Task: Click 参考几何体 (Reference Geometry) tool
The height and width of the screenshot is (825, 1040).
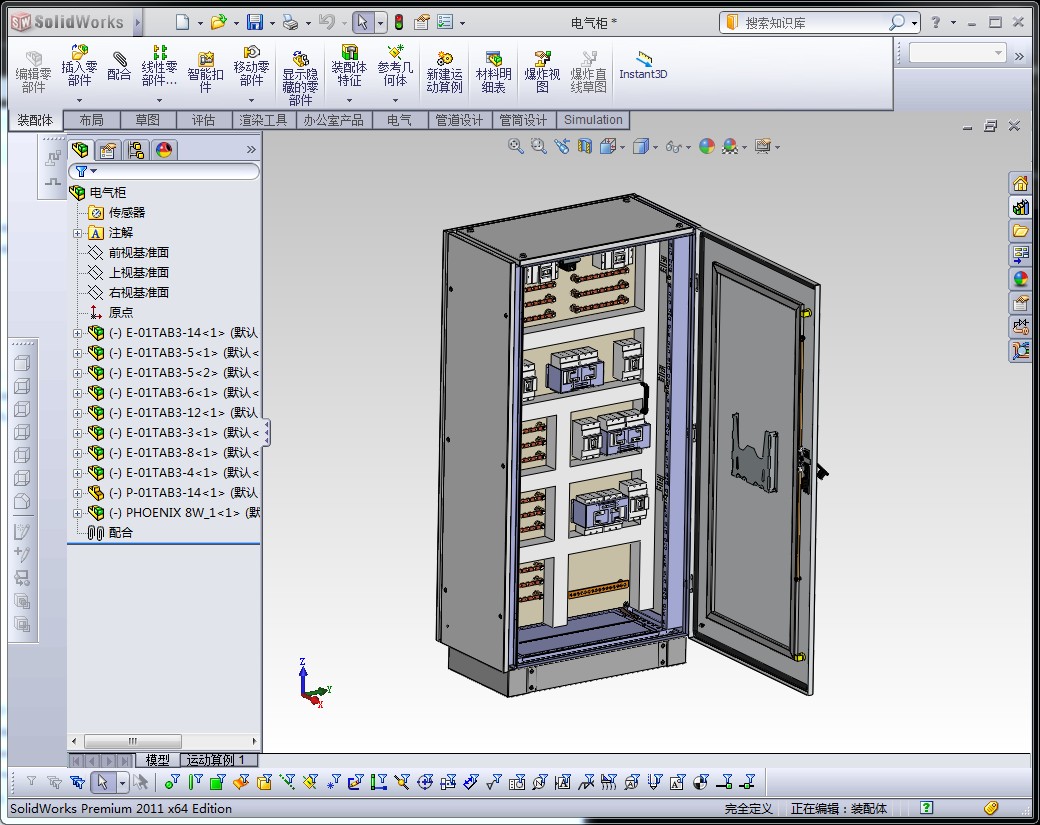Action: (395, 66)
